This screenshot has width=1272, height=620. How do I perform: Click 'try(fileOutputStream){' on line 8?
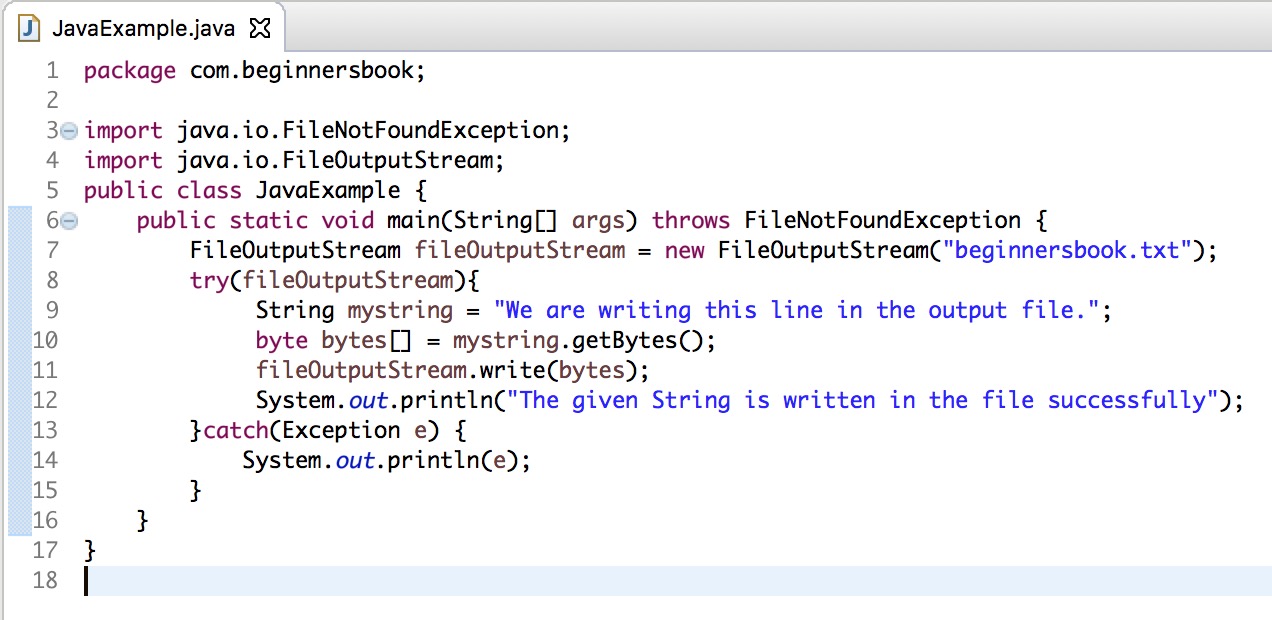pyautogui.click(x=335, y=281)
